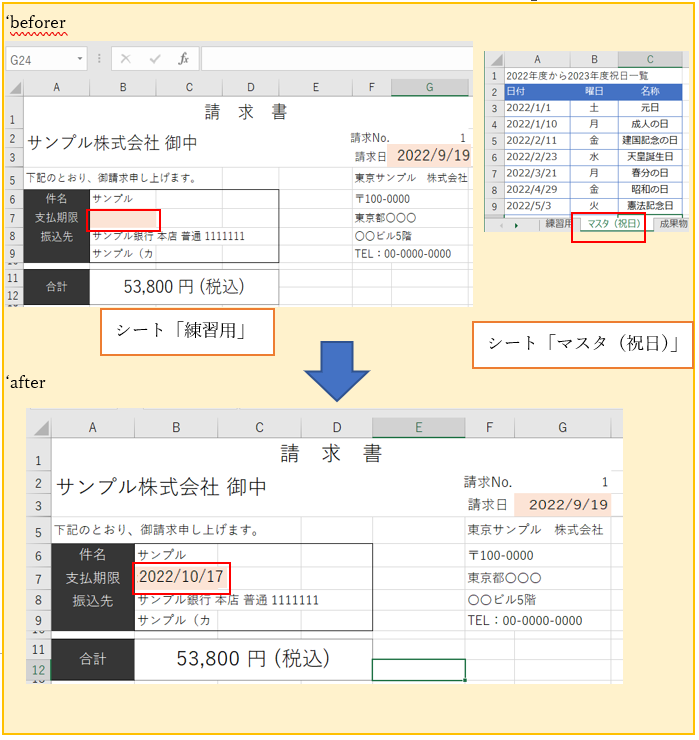Viewport: 699px width, 740px height.
Task: Click Select All corner in holiday master sheet
Action: pyautogui.click(x=493, y=60)
